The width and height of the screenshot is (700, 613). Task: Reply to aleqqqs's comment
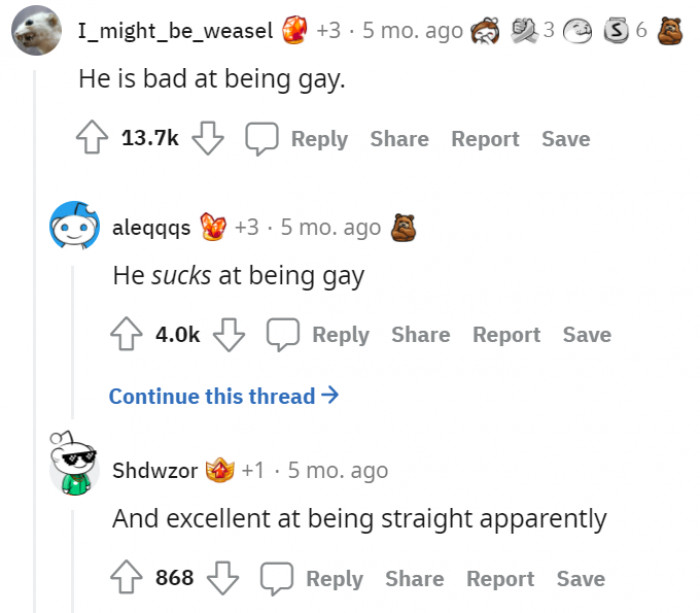341,335
